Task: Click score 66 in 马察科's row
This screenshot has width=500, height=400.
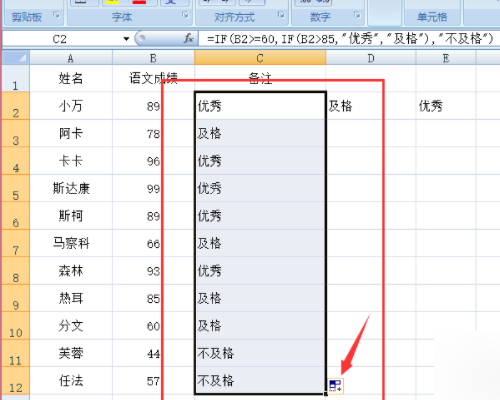Action: tap(153, 243)
